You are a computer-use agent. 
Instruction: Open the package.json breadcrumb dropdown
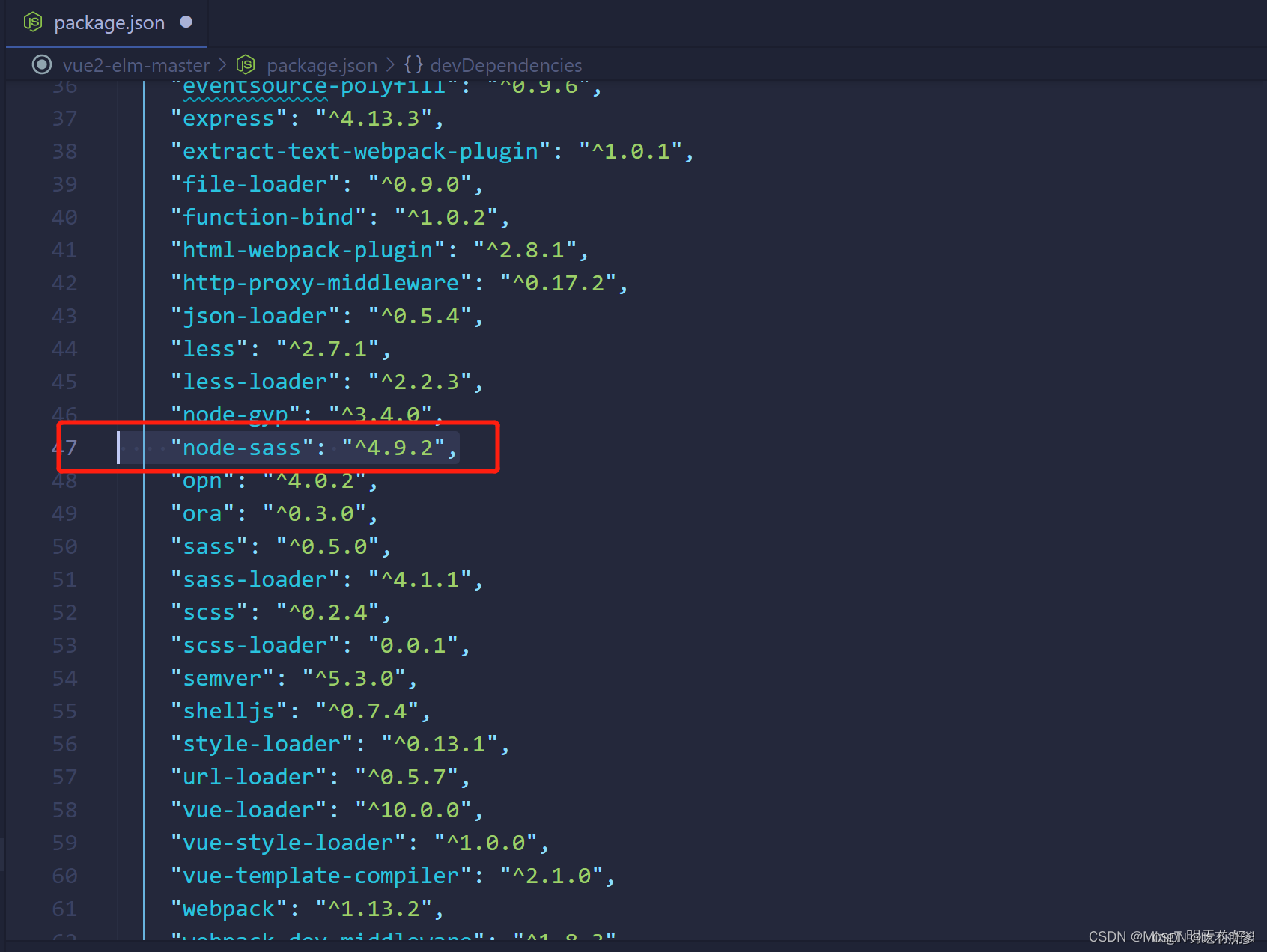click(x=322, y=65)
